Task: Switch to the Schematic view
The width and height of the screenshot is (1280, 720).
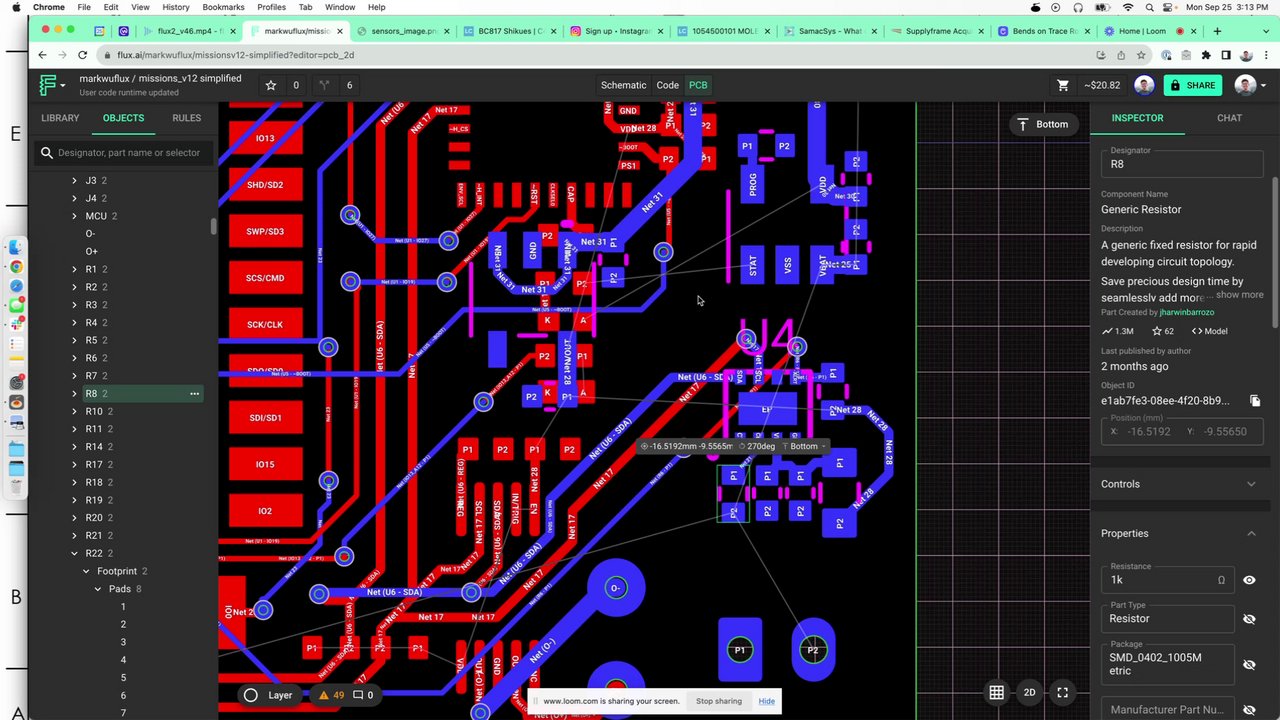Action: [623, 85]
